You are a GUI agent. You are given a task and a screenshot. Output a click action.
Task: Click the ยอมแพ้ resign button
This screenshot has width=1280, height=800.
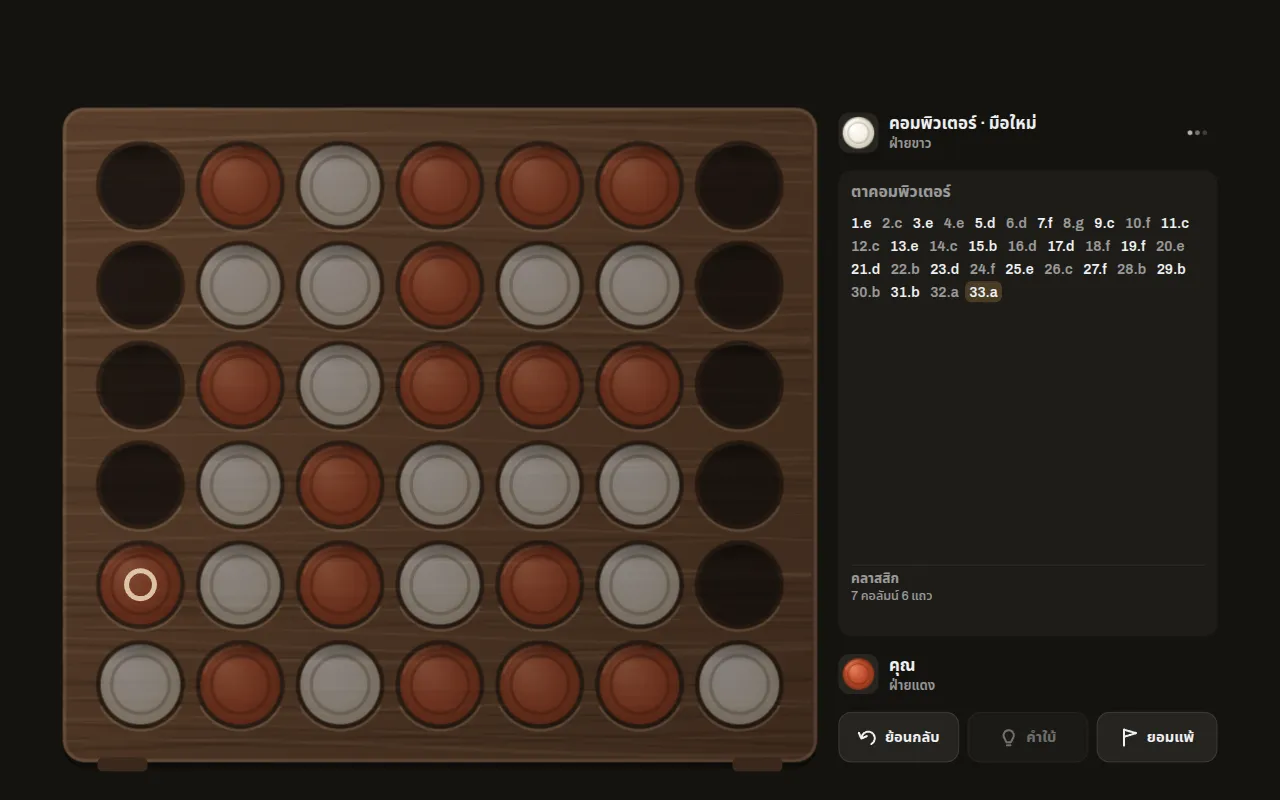pos(1157,737)
